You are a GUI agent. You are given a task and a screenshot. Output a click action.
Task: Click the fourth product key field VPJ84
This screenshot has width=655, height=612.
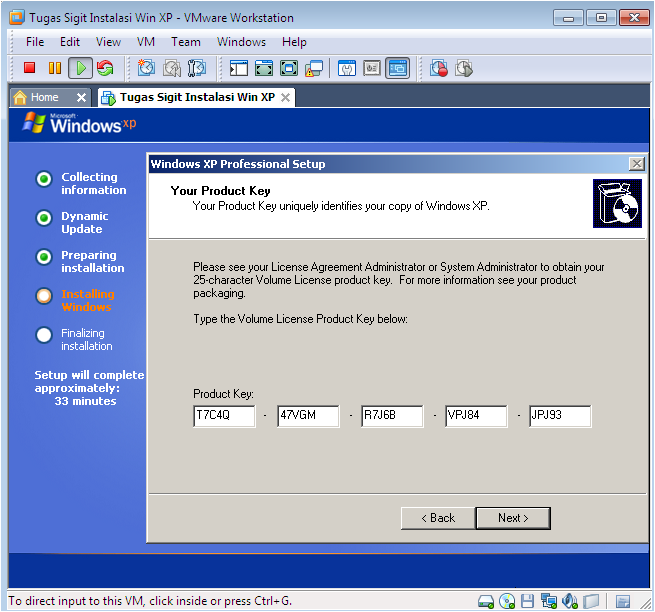pyautogui.click(x=476, y=416)
